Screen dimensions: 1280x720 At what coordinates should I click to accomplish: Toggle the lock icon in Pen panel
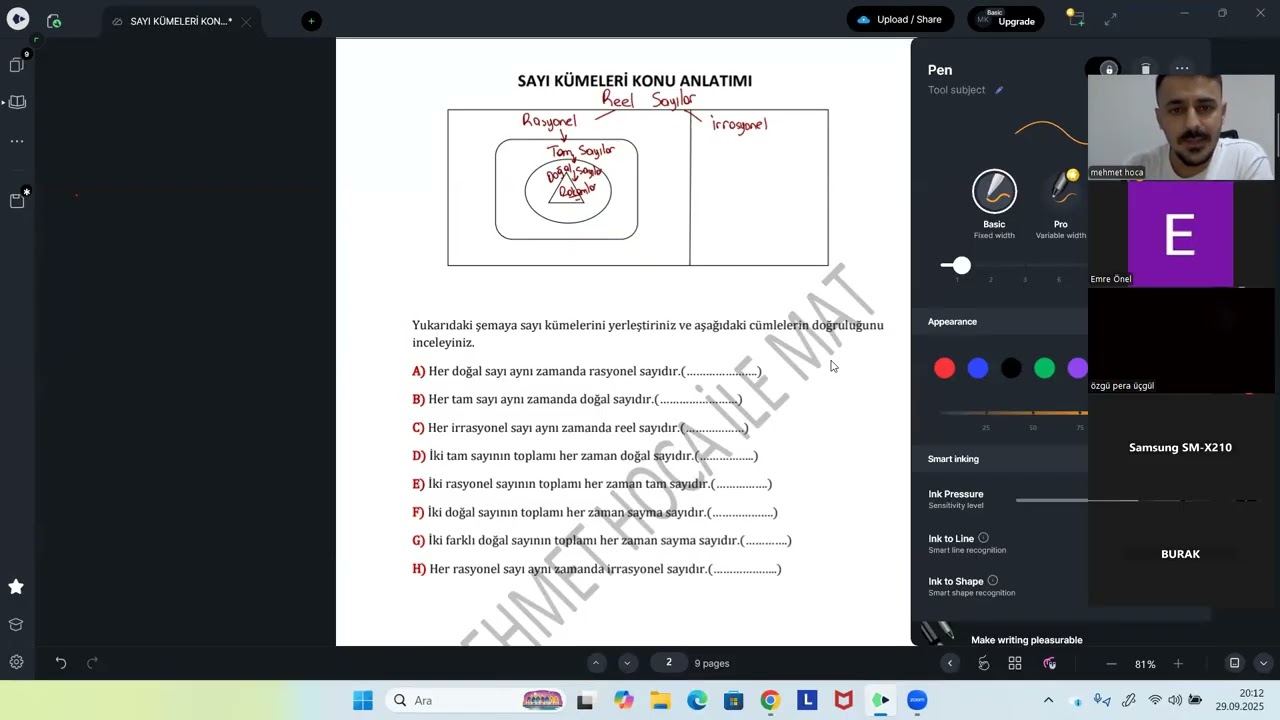(x=1108, y=69)
